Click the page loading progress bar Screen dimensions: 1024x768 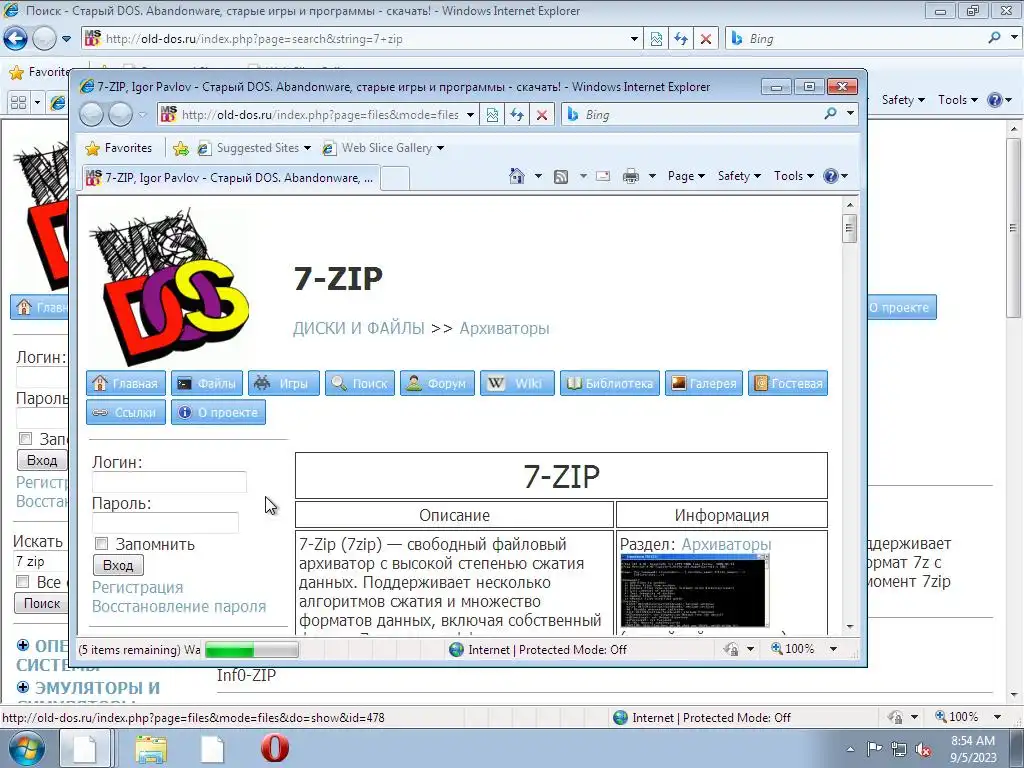click(x=251, y=649)
